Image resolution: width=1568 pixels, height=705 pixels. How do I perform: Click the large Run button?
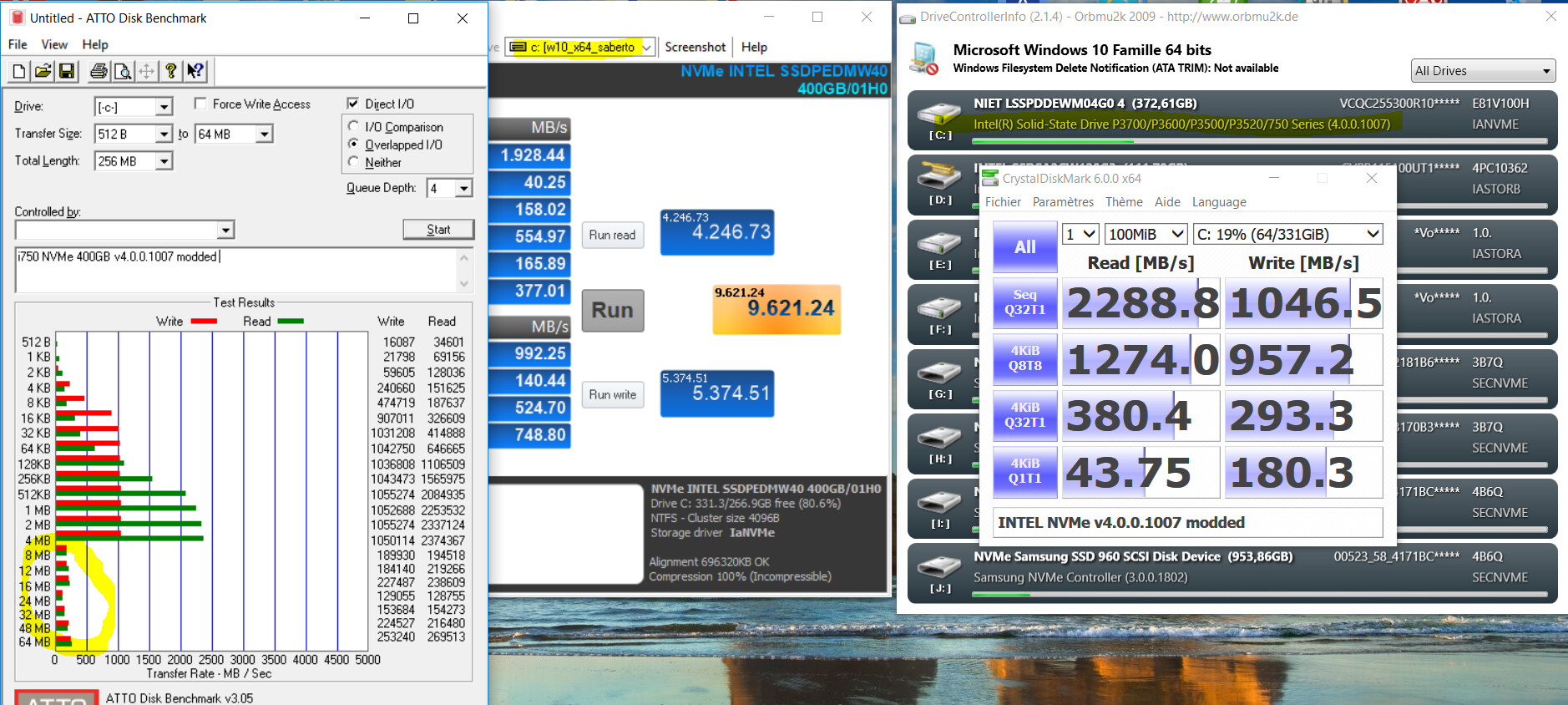pyautogui.click(x=613, y=310)
